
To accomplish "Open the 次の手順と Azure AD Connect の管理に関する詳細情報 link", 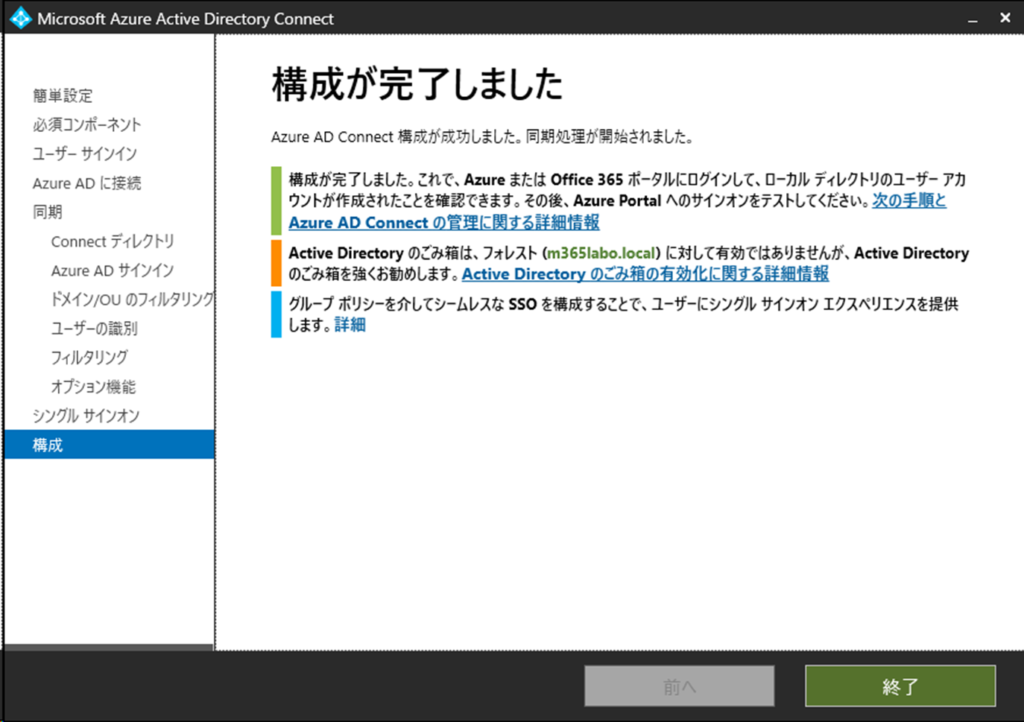I will (x=444, y=223).
